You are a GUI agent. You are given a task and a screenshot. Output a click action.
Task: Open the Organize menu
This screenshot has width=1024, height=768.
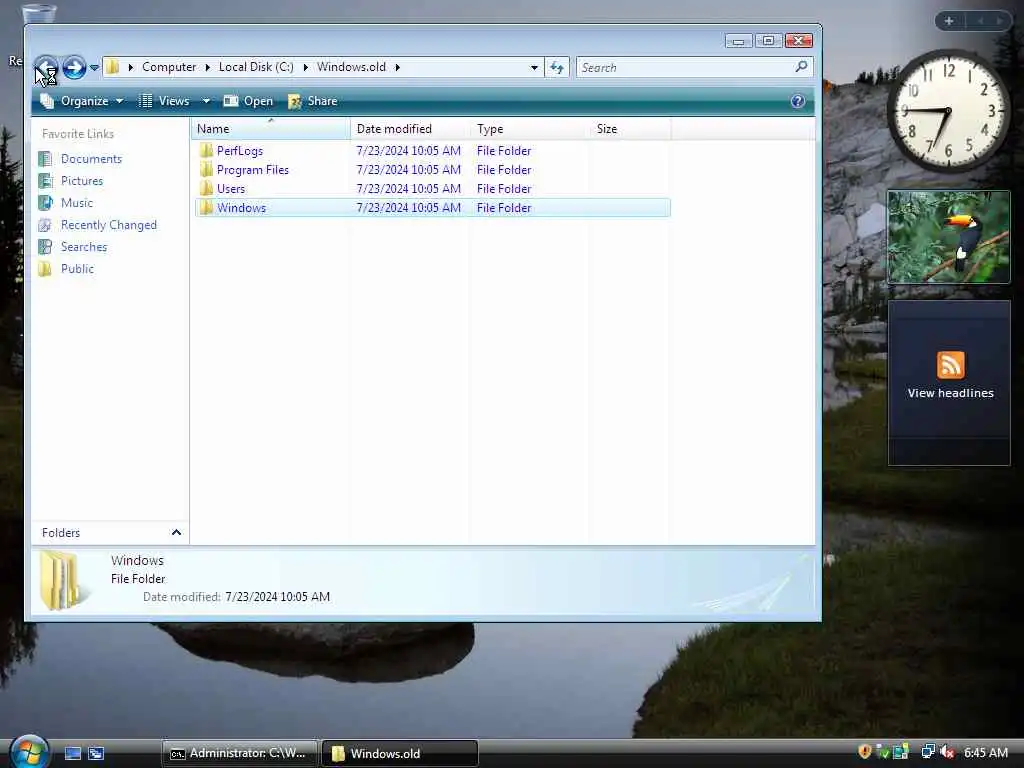coord(82,101)
